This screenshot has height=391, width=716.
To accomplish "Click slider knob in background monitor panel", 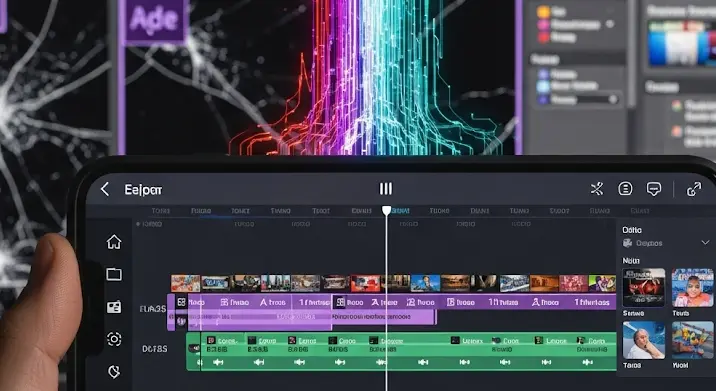I will click(x=613, y=99).
